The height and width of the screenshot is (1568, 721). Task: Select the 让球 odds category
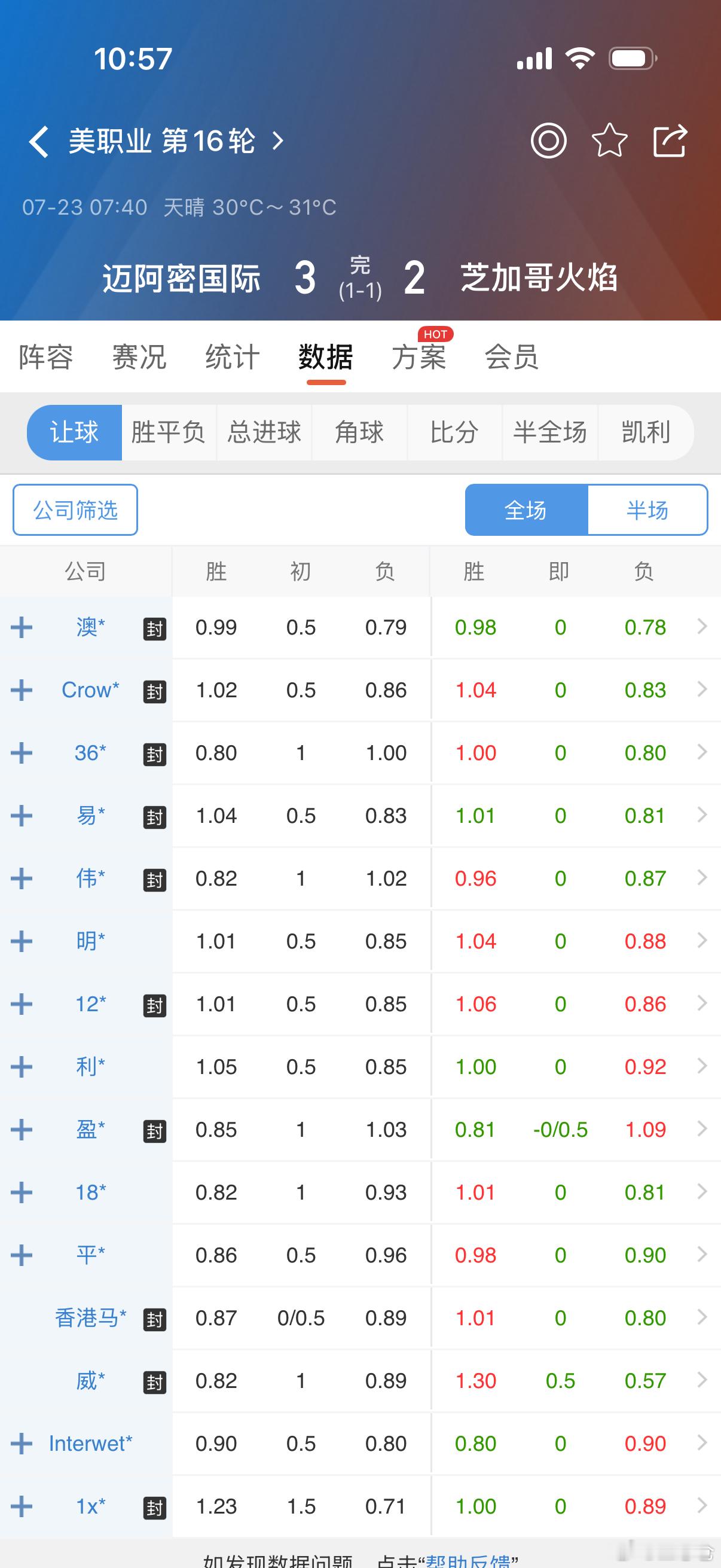[74, 432]
